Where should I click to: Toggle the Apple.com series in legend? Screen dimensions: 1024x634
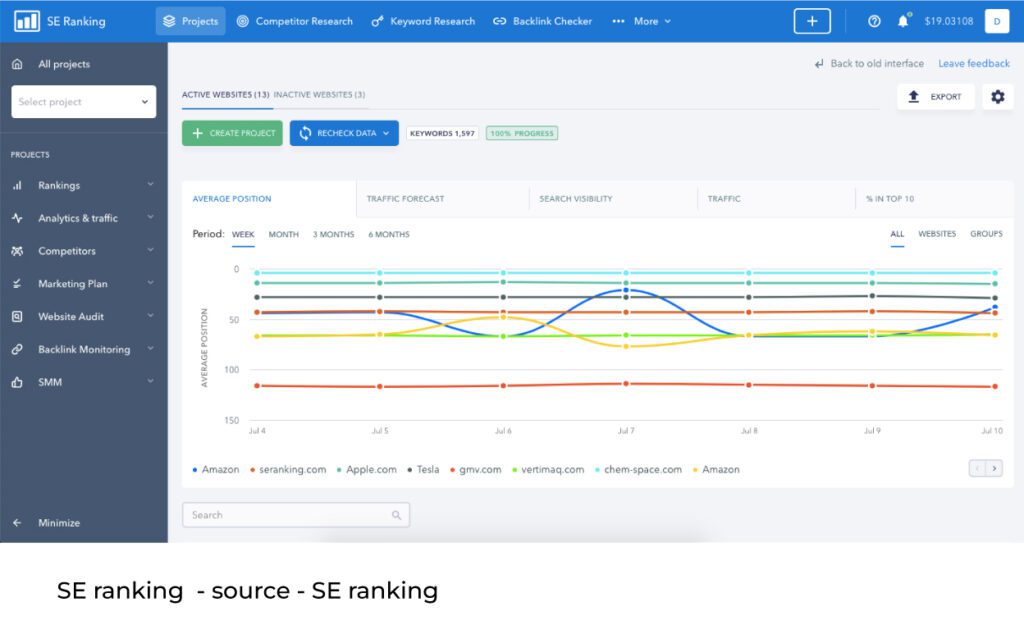366,469
